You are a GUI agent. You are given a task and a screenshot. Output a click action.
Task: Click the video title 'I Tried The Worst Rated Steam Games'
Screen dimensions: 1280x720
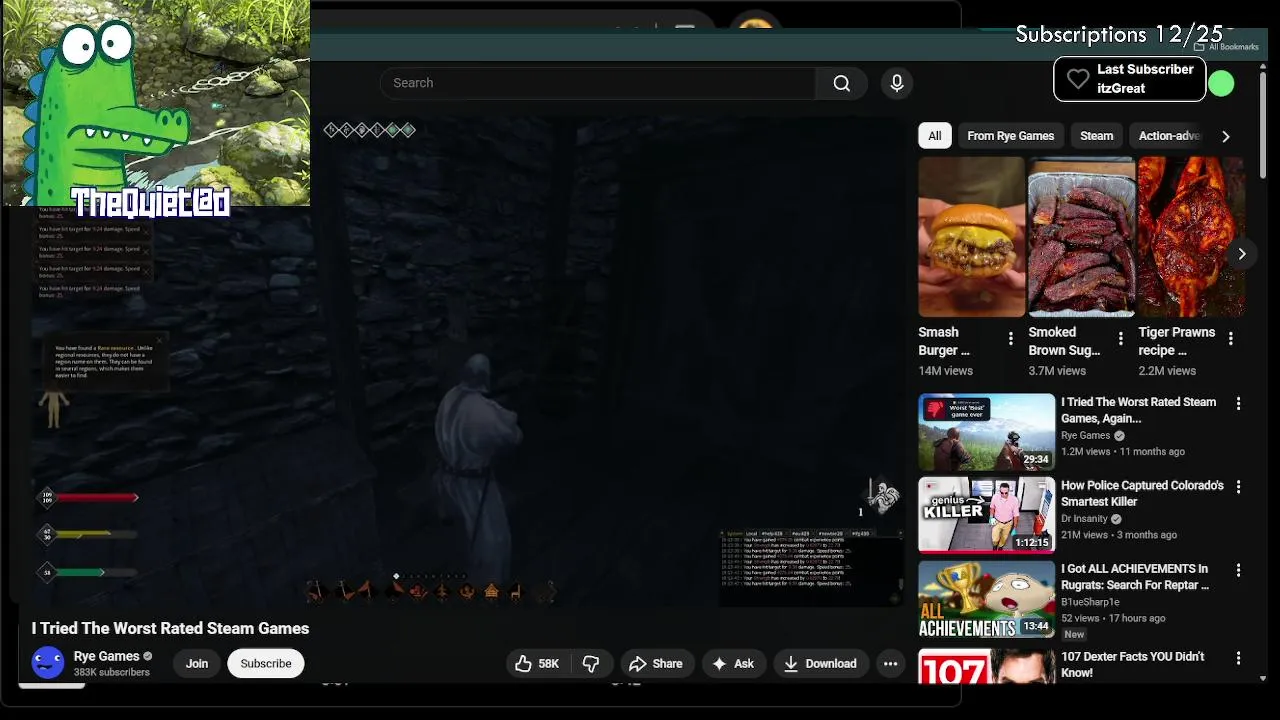(x=170, y=628)
